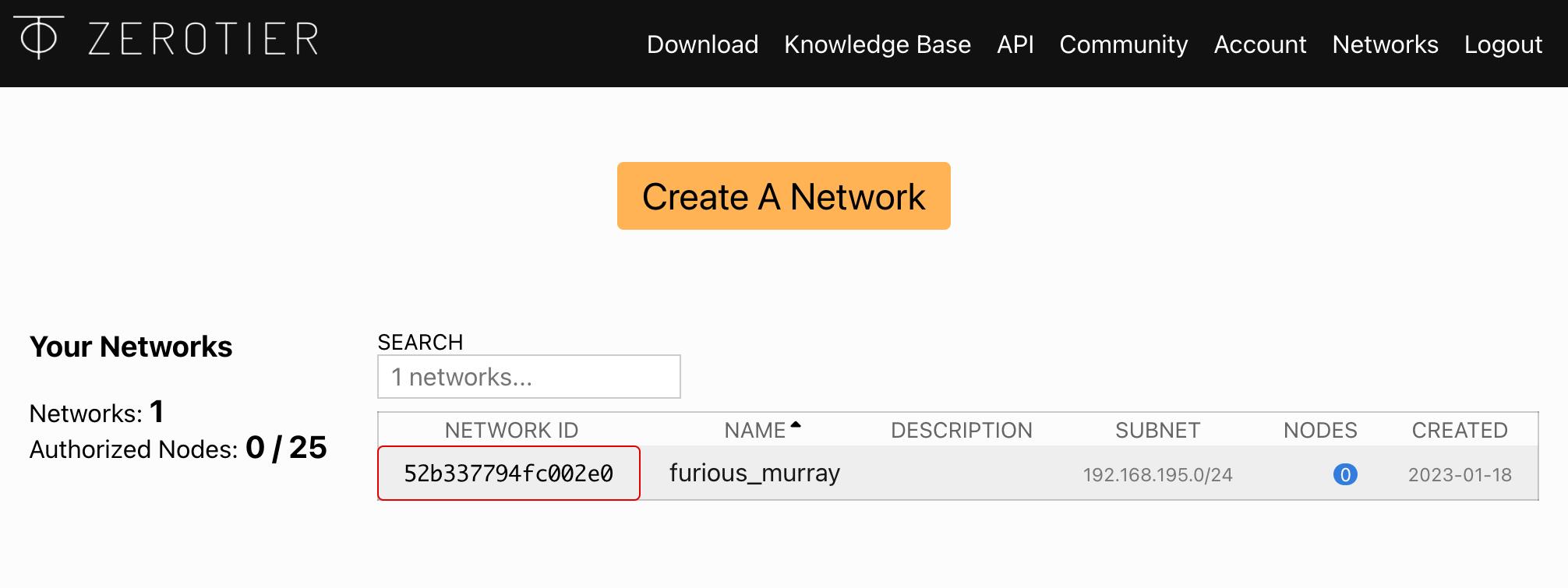Open the Knowledge Base link
The height and width of the screenshot is (588, 1568).
[877, 44]
